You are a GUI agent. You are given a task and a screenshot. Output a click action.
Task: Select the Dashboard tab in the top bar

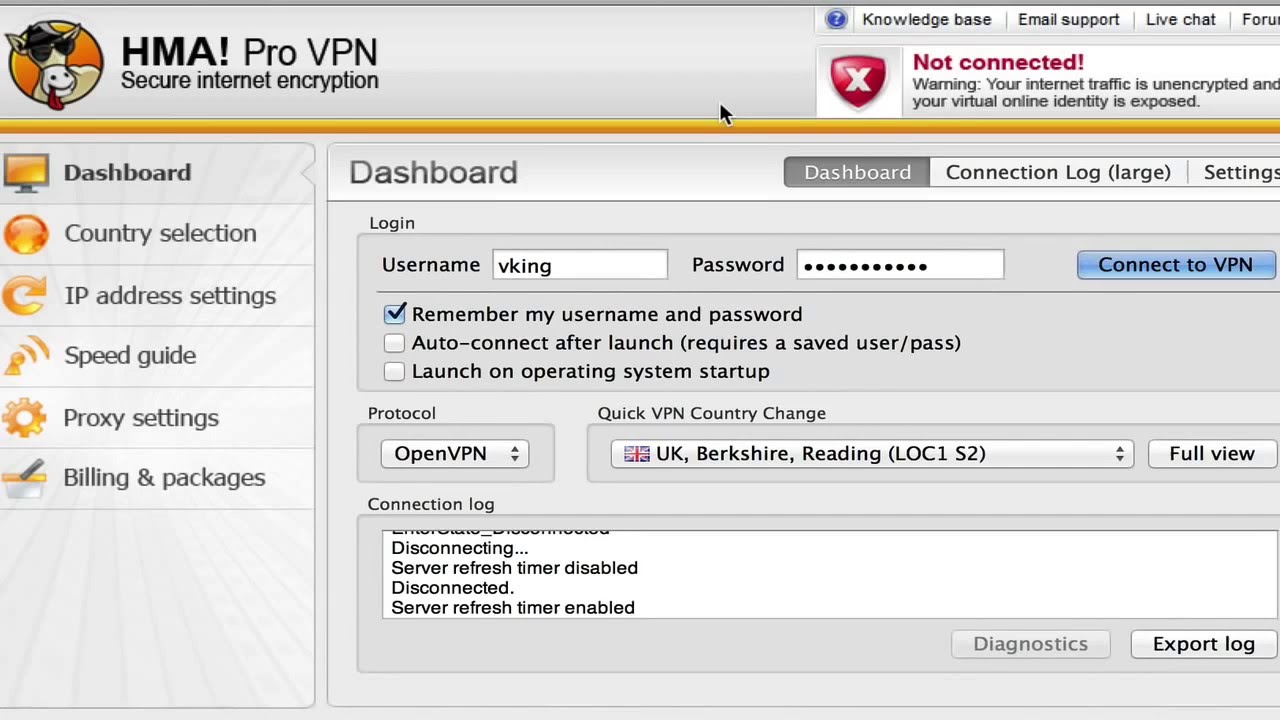click(x=857, y=172)
